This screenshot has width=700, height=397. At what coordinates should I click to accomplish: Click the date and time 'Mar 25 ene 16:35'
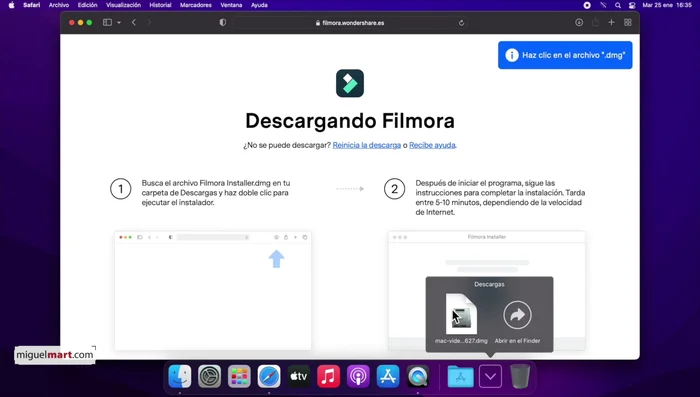[667, 5]
